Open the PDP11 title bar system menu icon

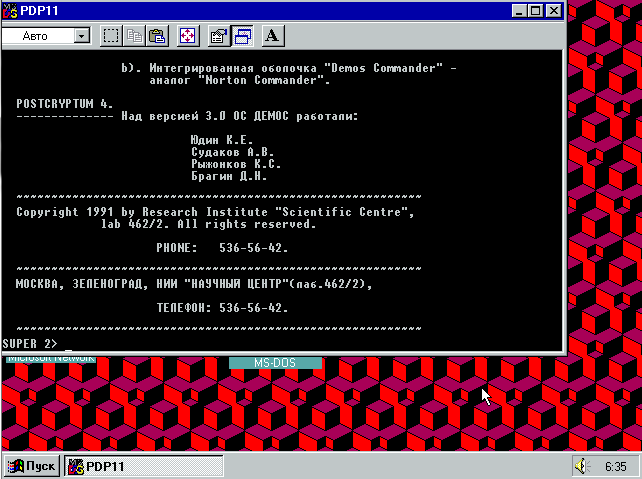pyautogui.click(x=10, y=10)
